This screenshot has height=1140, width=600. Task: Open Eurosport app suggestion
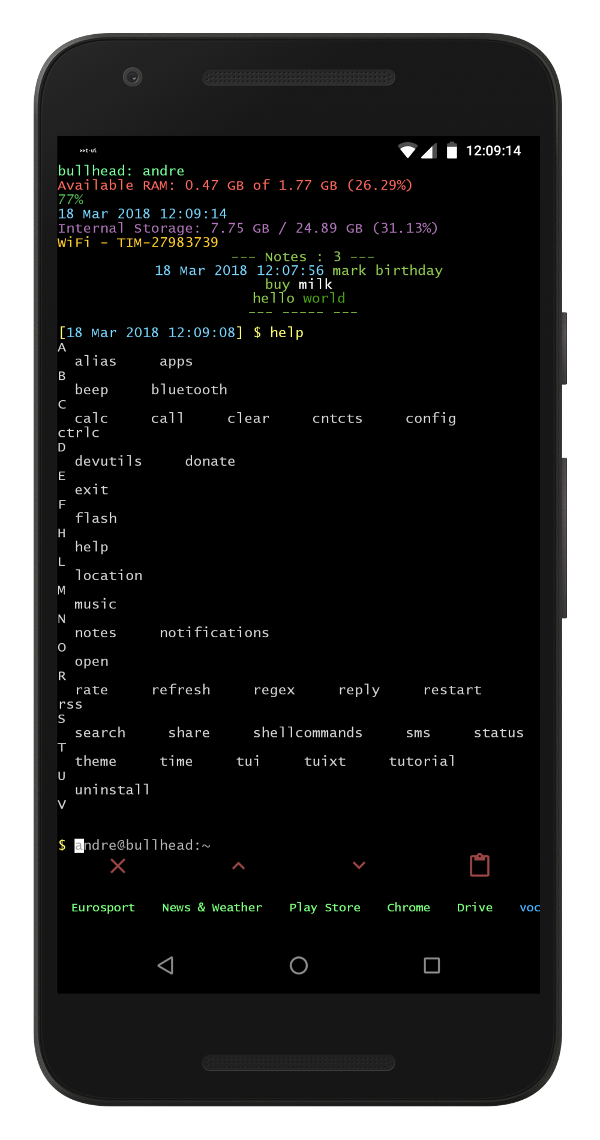tap(103, 907)
